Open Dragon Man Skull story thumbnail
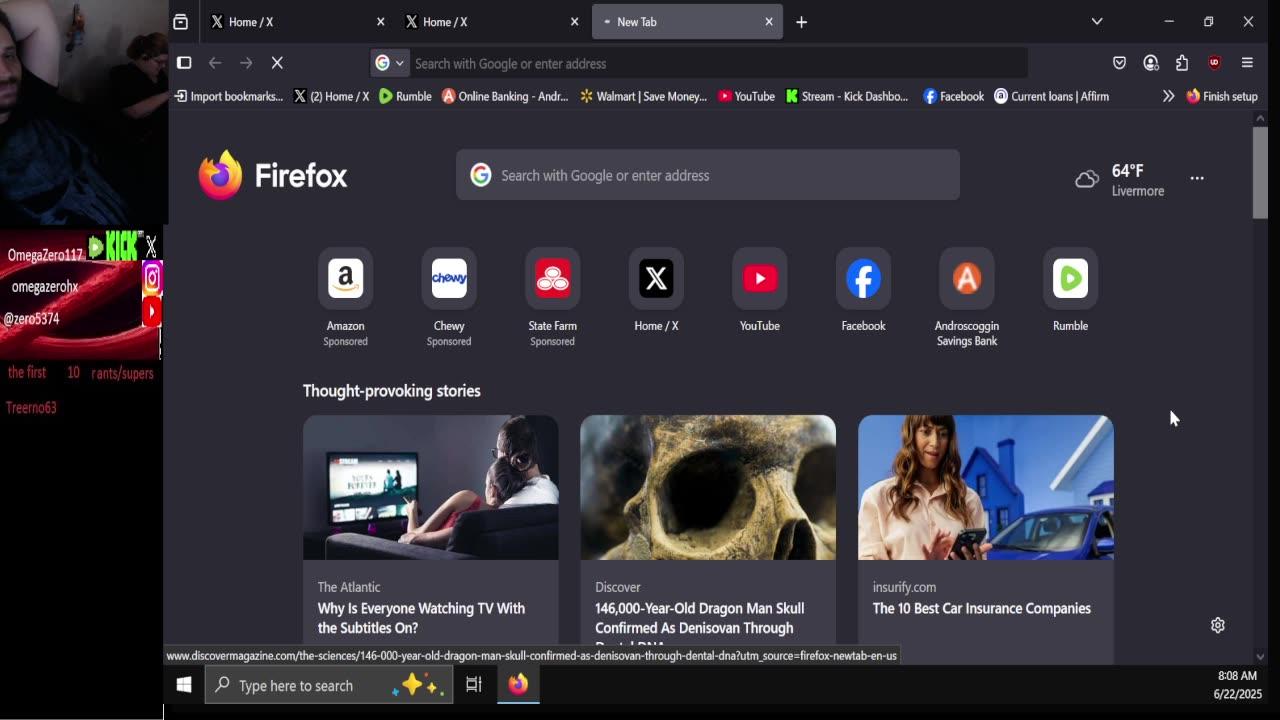 tap(708, 487)
